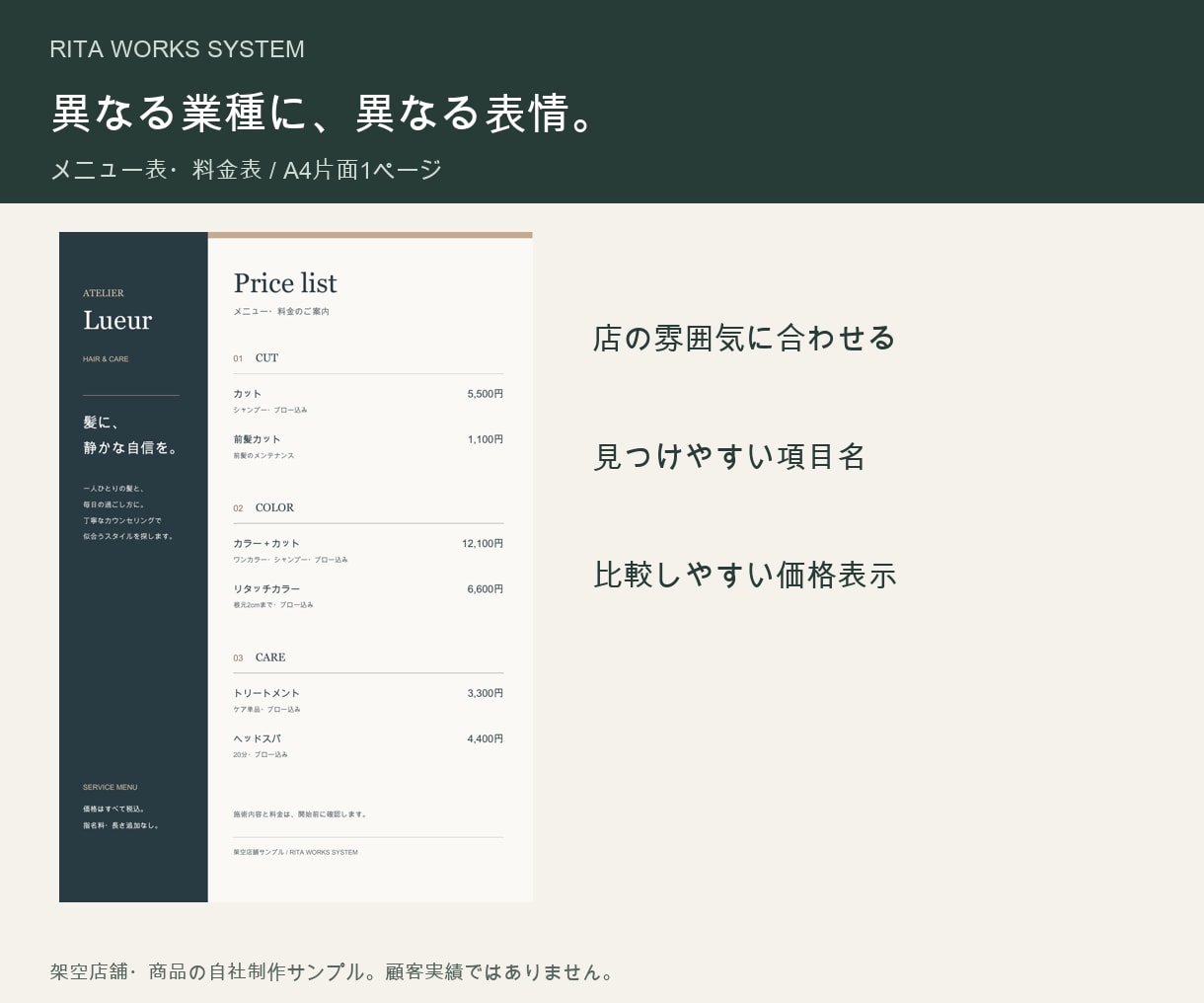Click the カラー＋カット menu item

266,543
